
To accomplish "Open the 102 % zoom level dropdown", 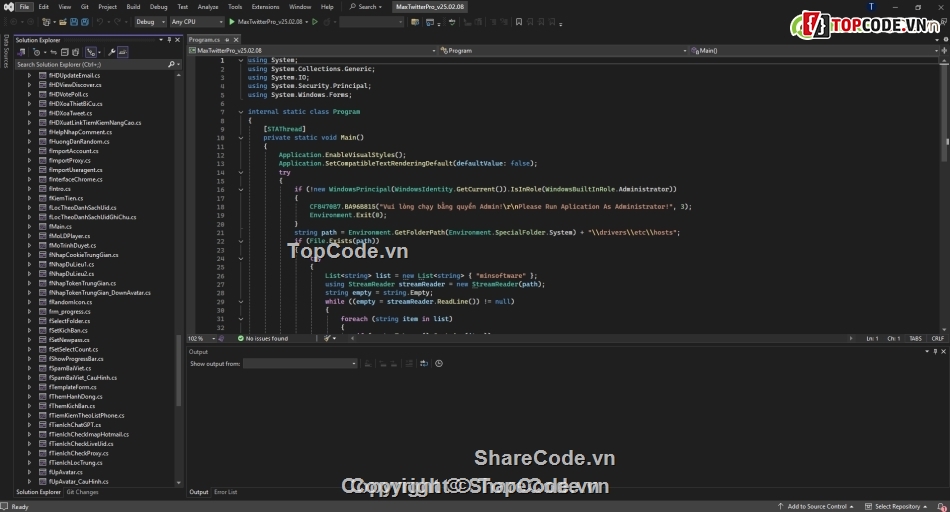I will pyautogui.click(x=201, y=338).
